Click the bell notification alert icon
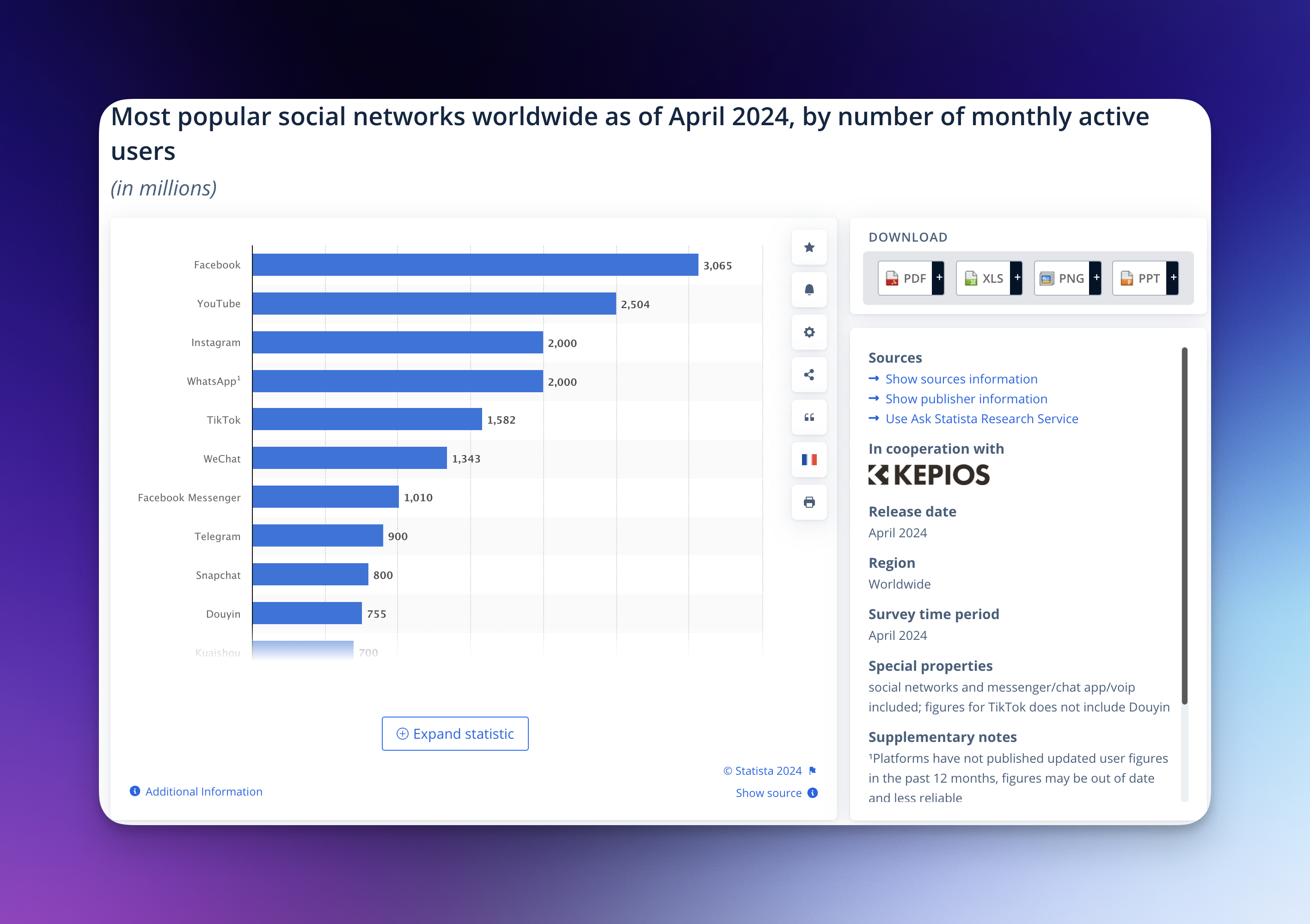 point(809,290)
